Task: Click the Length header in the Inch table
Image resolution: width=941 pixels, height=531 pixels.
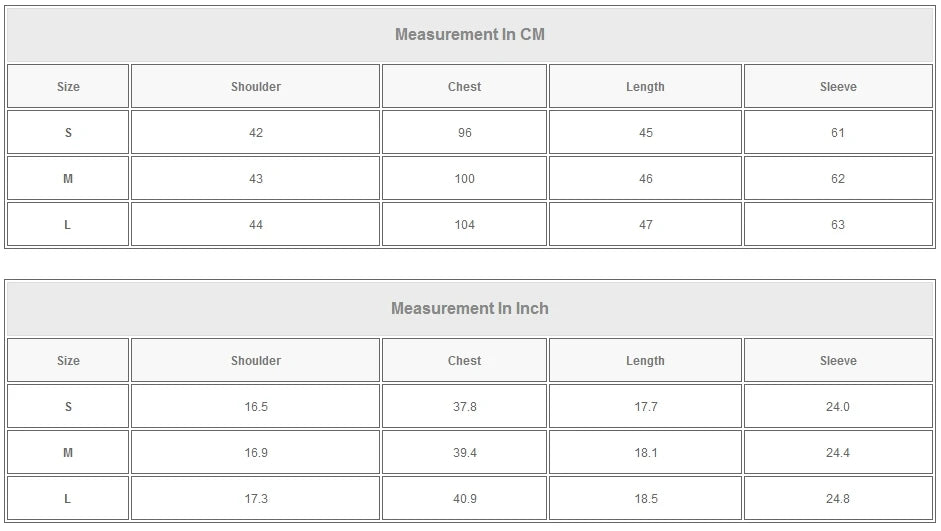Action: point(645,361)
